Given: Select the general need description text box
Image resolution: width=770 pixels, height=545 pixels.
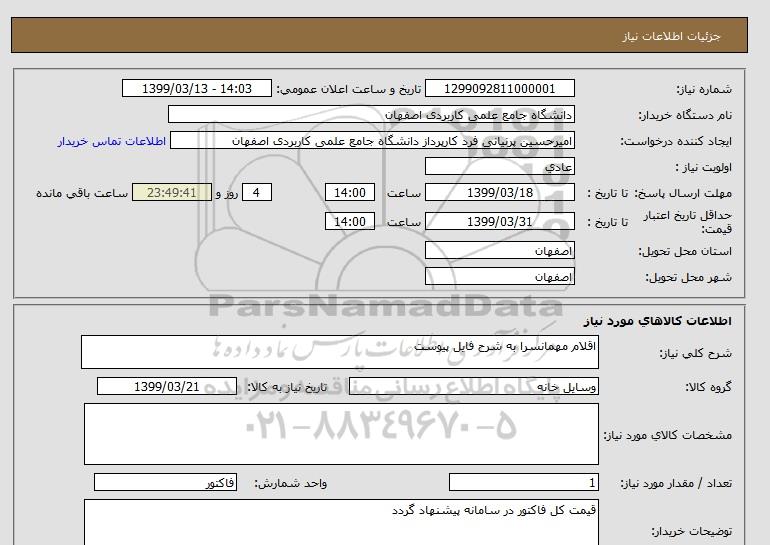Looking at the screenshot, I should coord(340,352).
